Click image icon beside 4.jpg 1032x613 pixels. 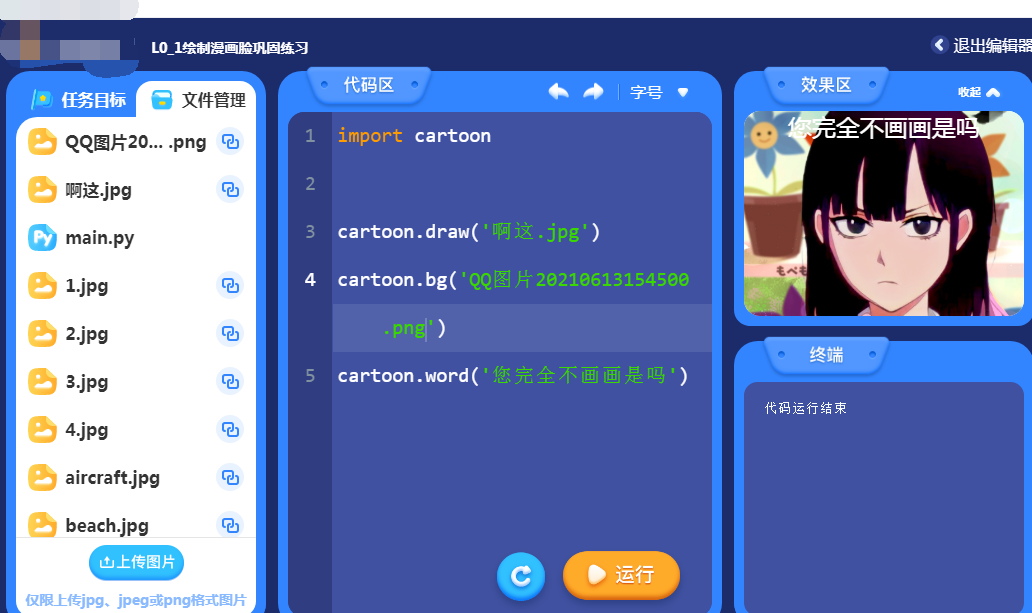coord(42,430)
